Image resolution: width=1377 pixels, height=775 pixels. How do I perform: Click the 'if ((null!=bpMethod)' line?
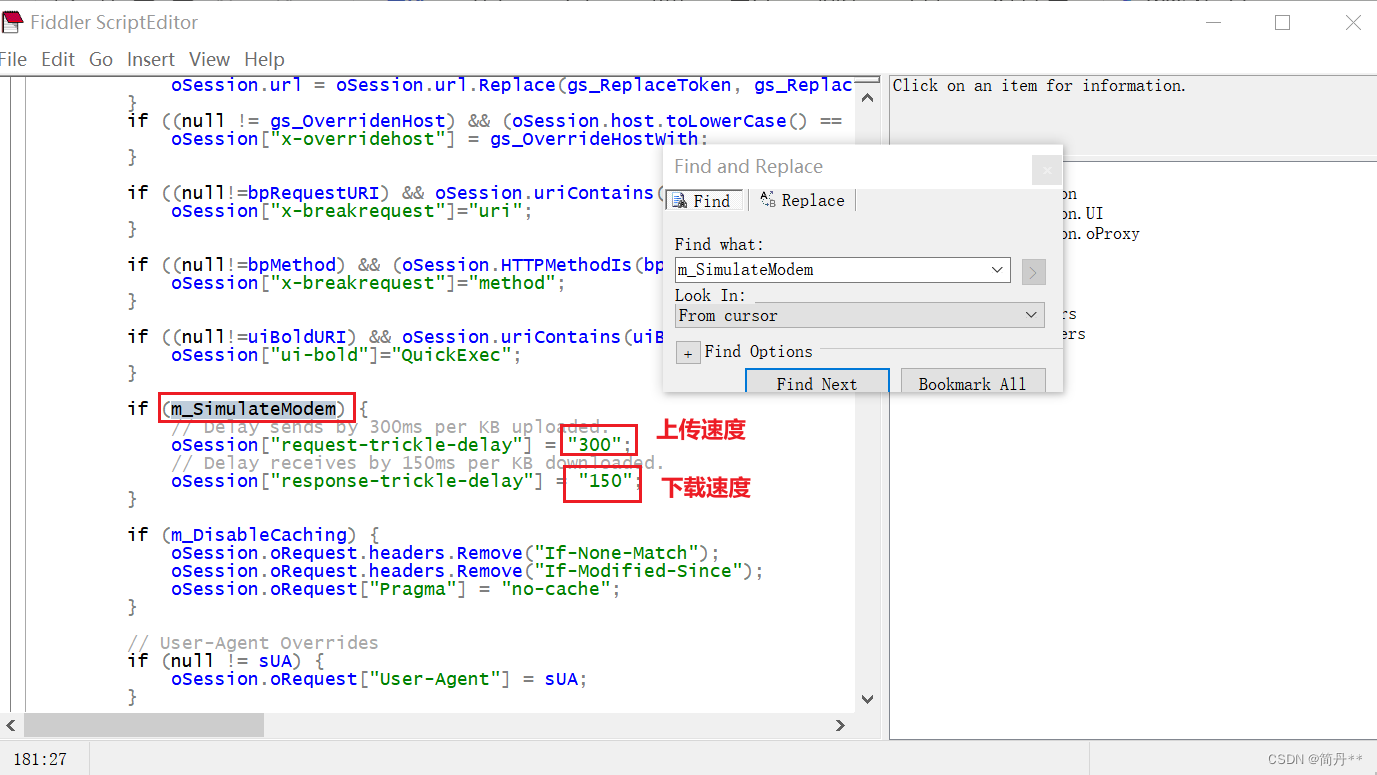coord(396,265)
